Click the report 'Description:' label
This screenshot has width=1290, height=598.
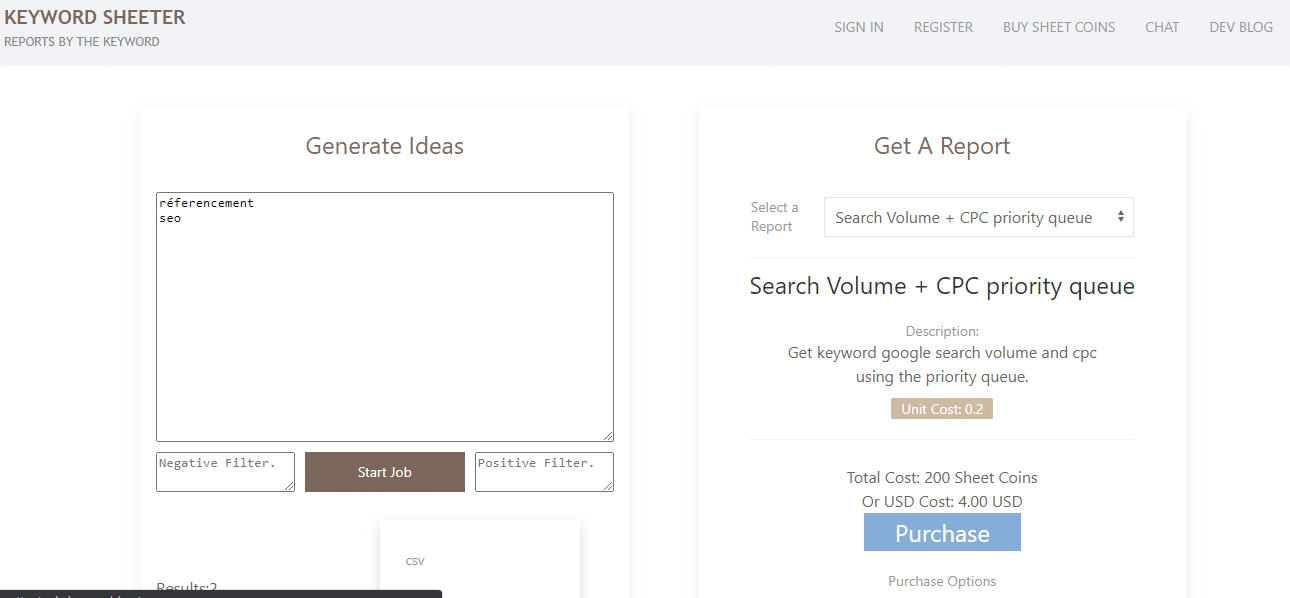pyautogui.click(x=942, y=331)
